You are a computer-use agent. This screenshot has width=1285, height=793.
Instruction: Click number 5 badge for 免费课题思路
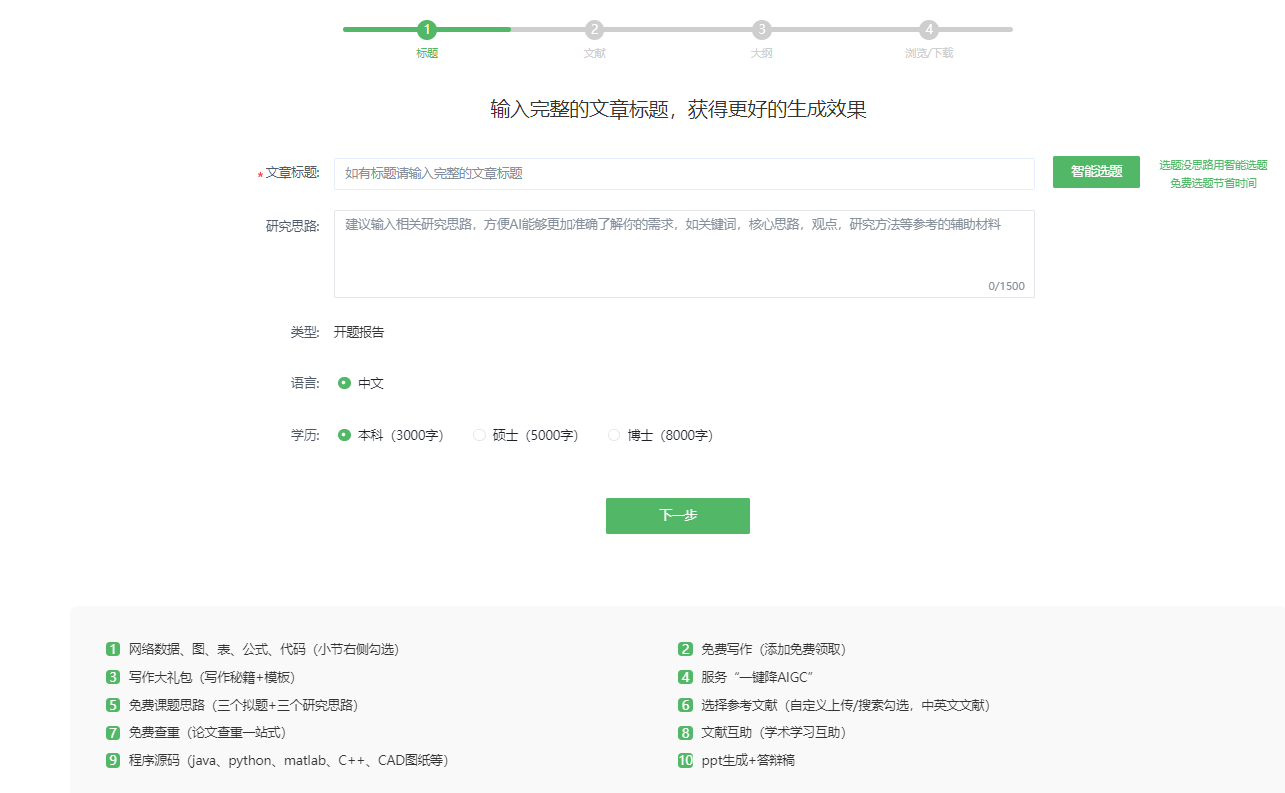coord(113,705)
